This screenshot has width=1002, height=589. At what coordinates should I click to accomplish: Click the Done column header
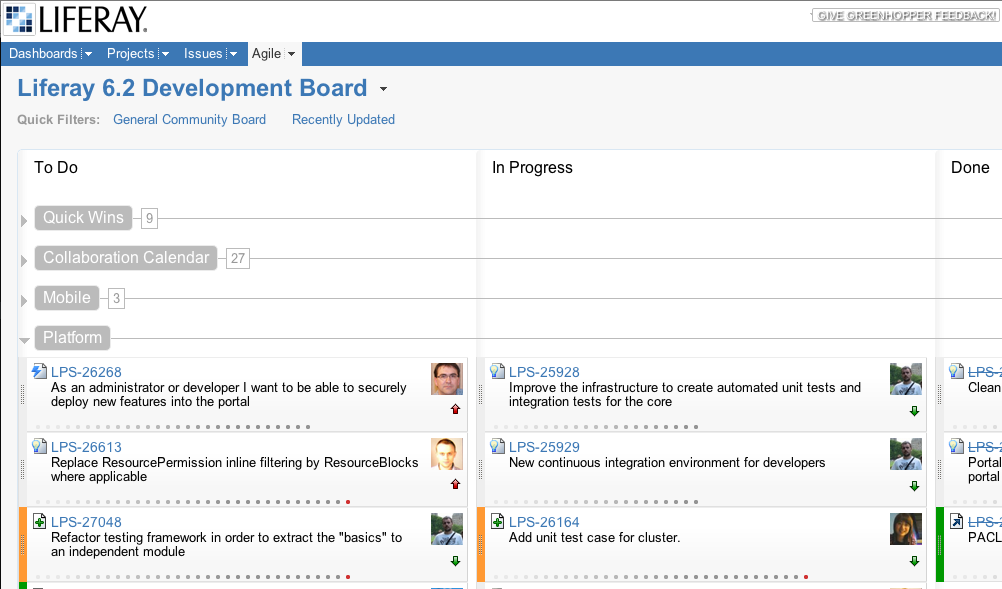coord(970,167)
